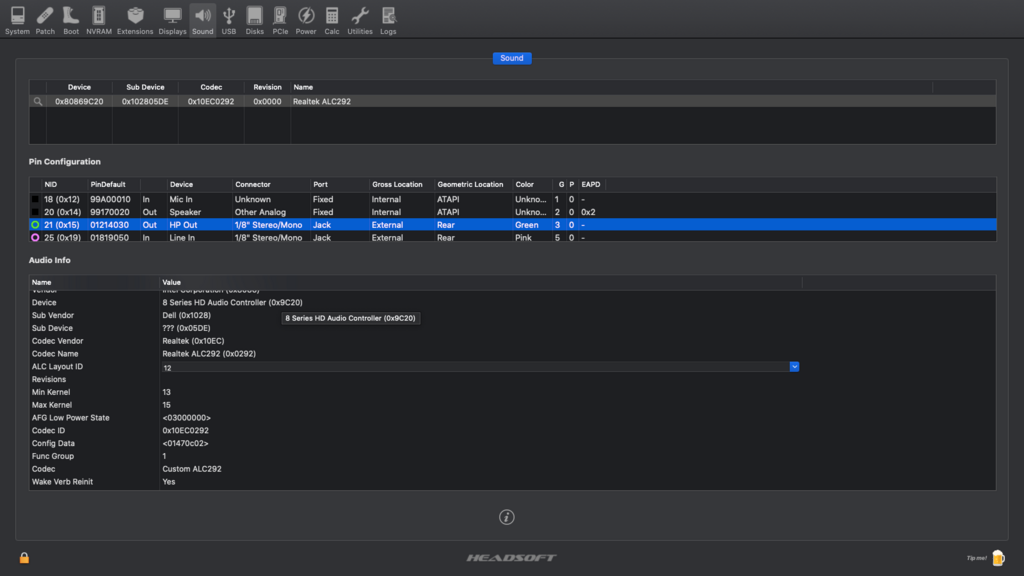Open the Disks section

pyautogui.click(x=255, y=19)
